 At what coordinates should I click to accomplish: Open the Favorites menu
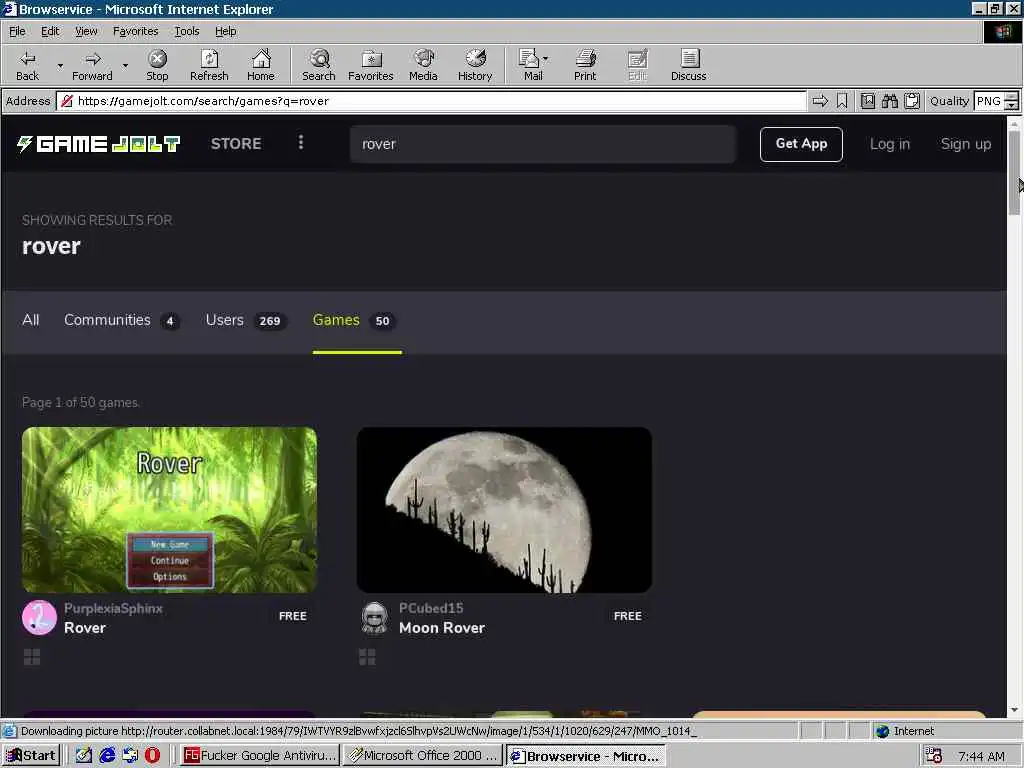[135, 31]
